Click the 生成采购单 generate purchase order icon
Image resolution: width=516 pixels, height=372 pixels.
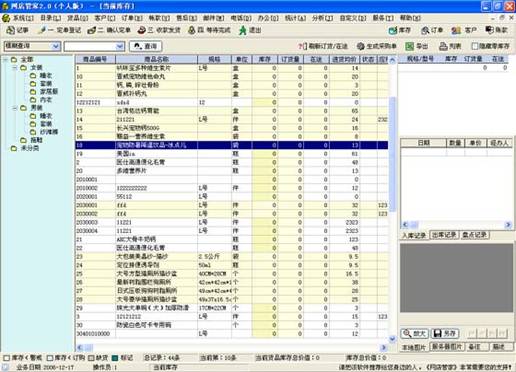tap(377, 46)
